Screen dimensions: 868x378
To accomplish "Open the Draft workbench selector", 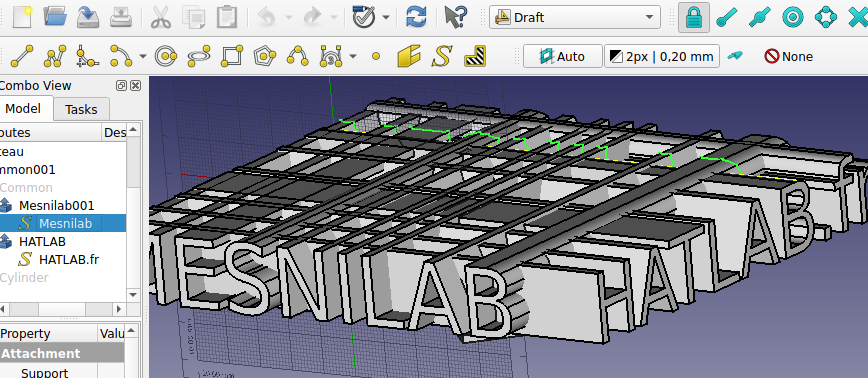I will [575, 17].
